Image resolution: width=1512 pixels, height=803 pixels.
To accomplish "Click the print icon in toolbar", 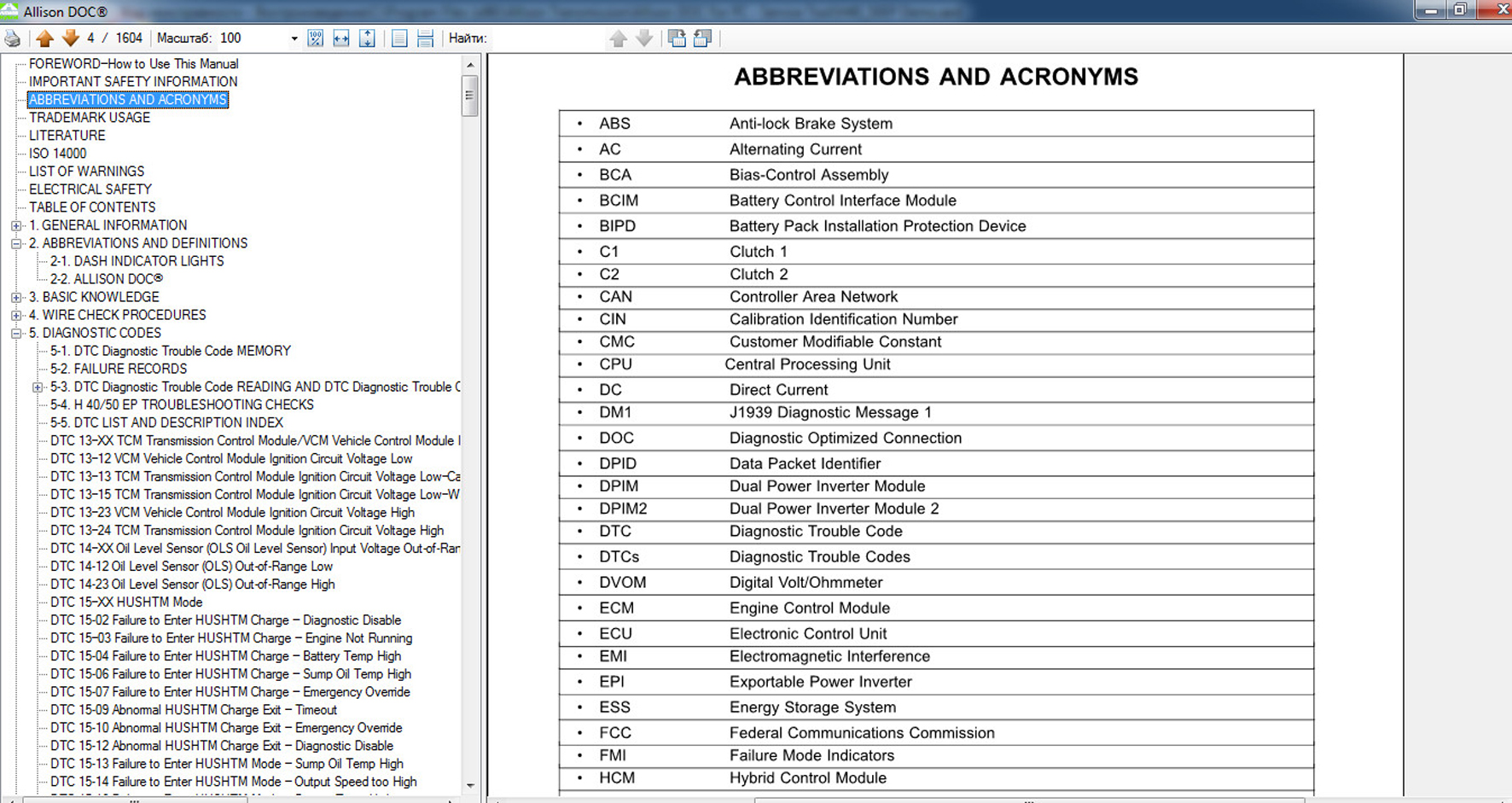I will click(13, 38).
